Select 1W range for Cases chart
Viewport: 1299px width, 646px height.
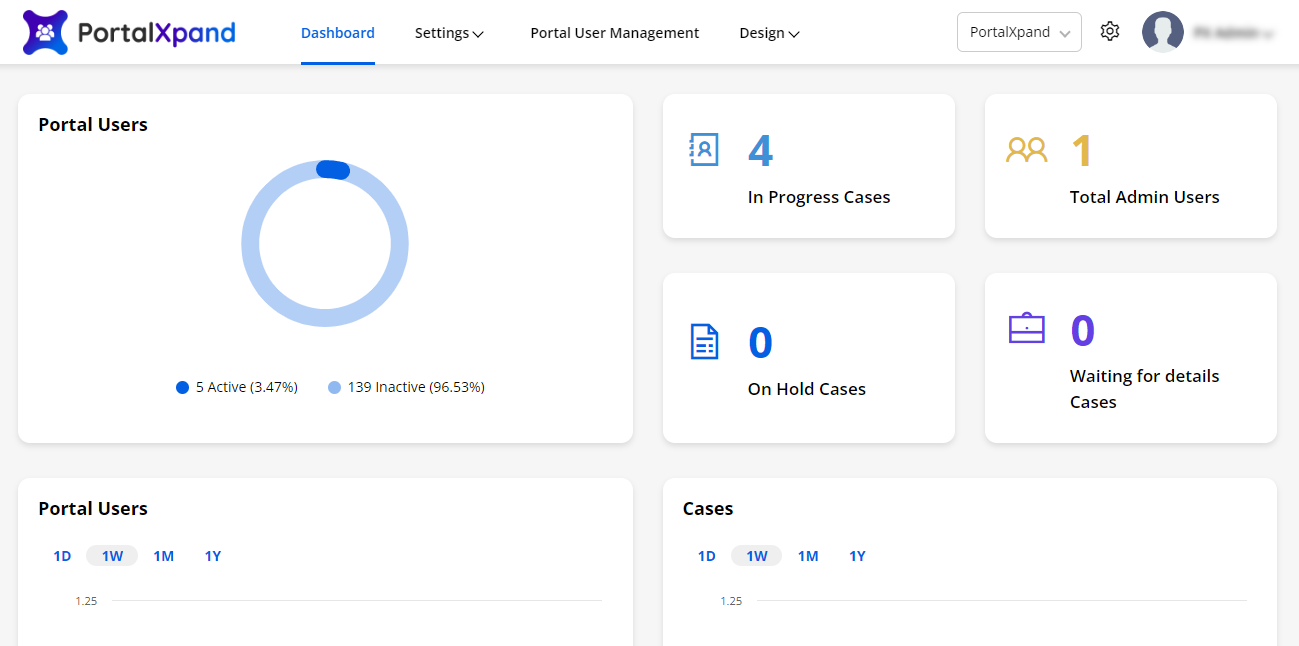tap(756, 556)
